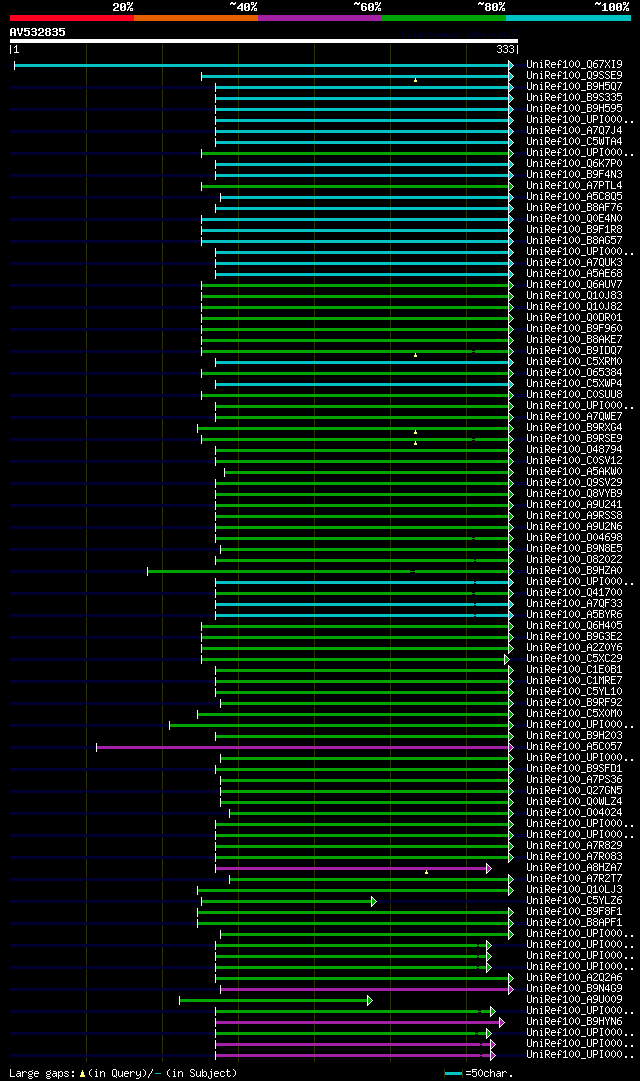The width and height of the screenshot is (640, 1081).
Task: Open the UniRef100_A5AE68 hit link
Action: click(574, 274)
